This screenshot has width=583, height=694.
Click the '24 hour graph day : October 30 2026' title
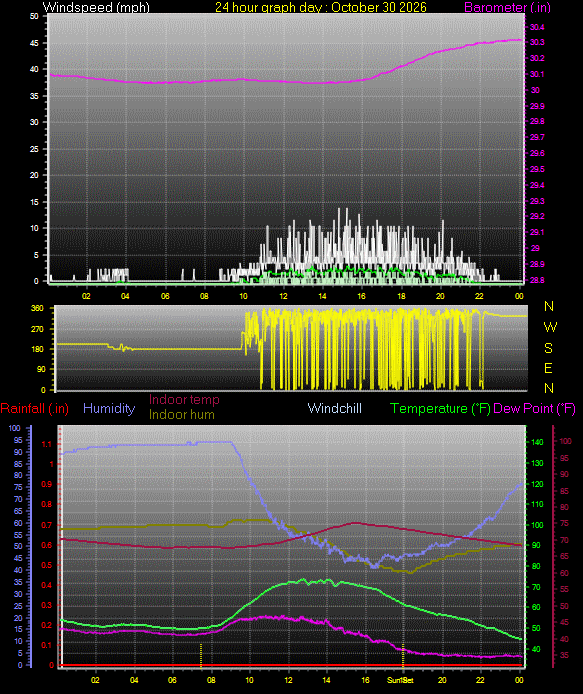(x=321, y=8)
